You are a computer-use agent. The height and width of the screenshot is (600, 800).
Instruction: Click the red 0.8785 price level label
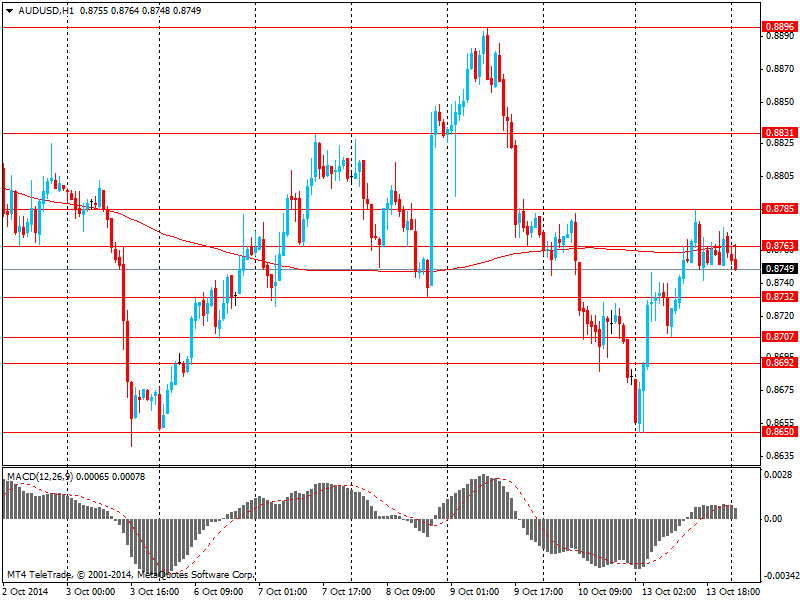tap(779, 209)
